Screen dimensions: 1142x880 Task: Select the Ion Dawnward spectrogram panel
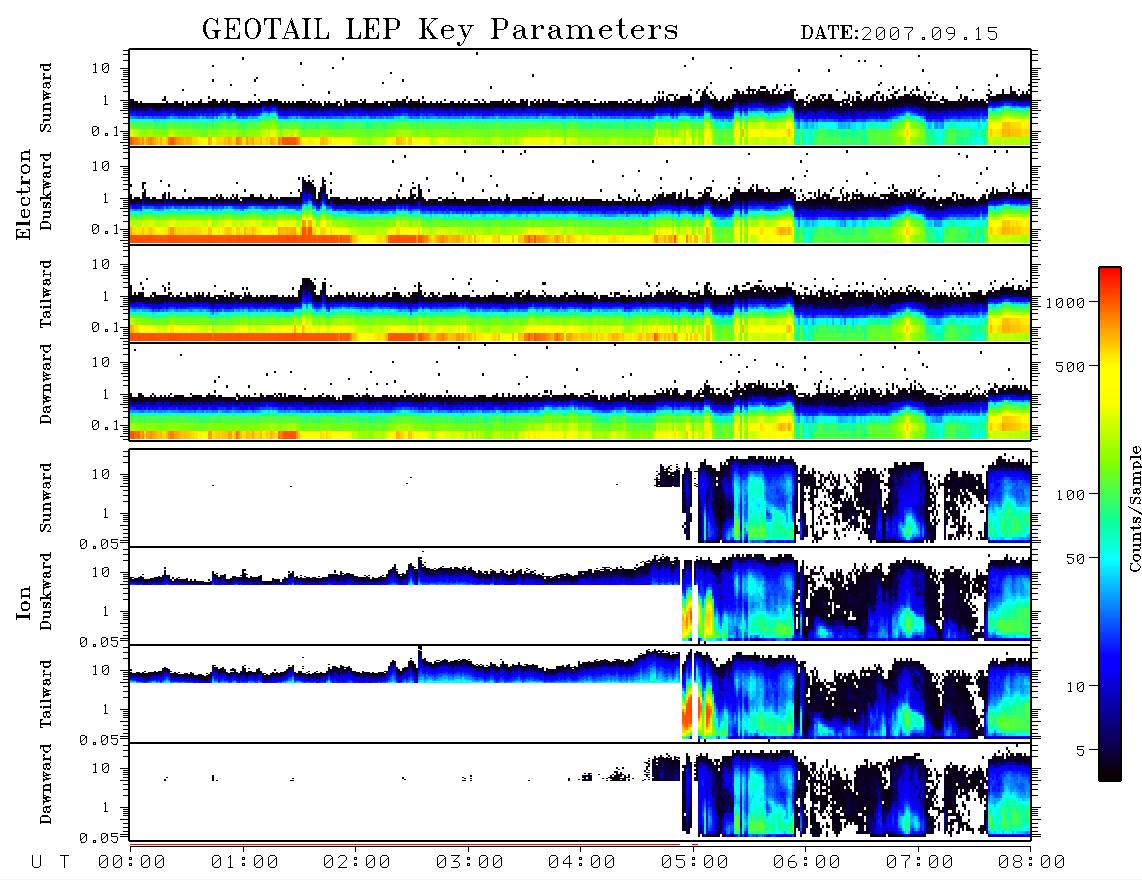tap(580, 792)
